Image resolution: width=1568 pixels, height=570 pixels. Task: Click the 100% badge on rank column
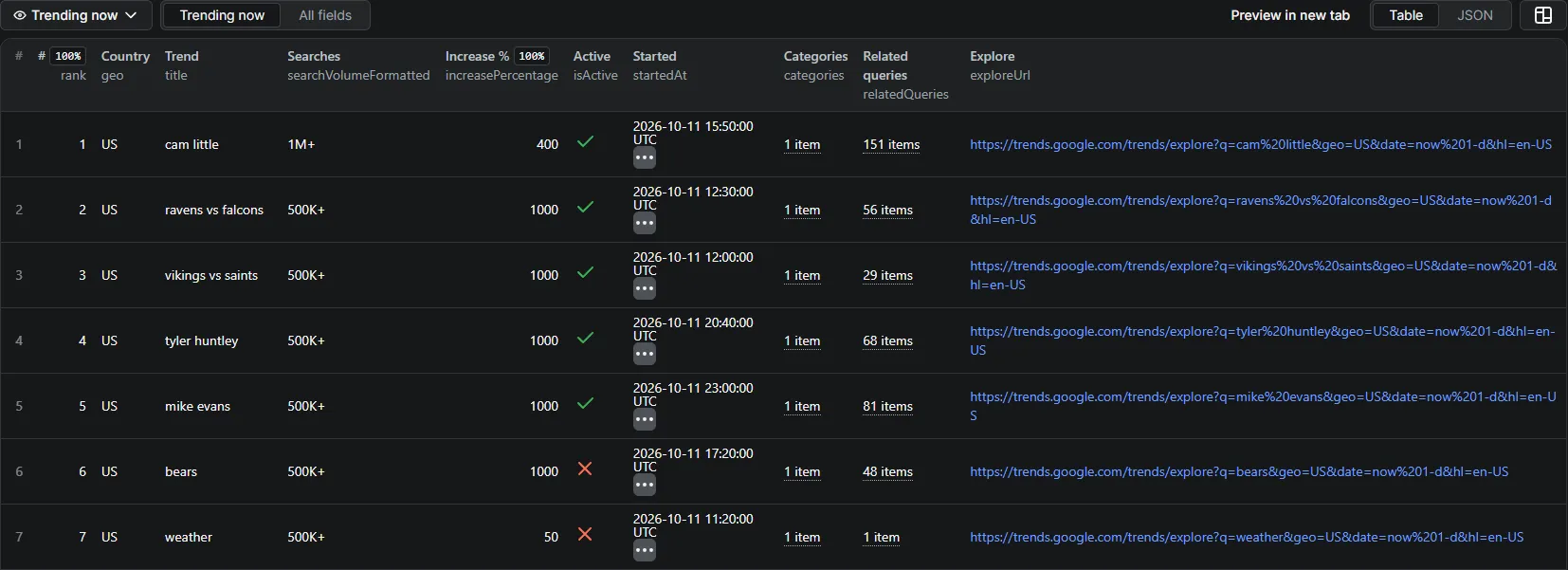tap(68, 56)
